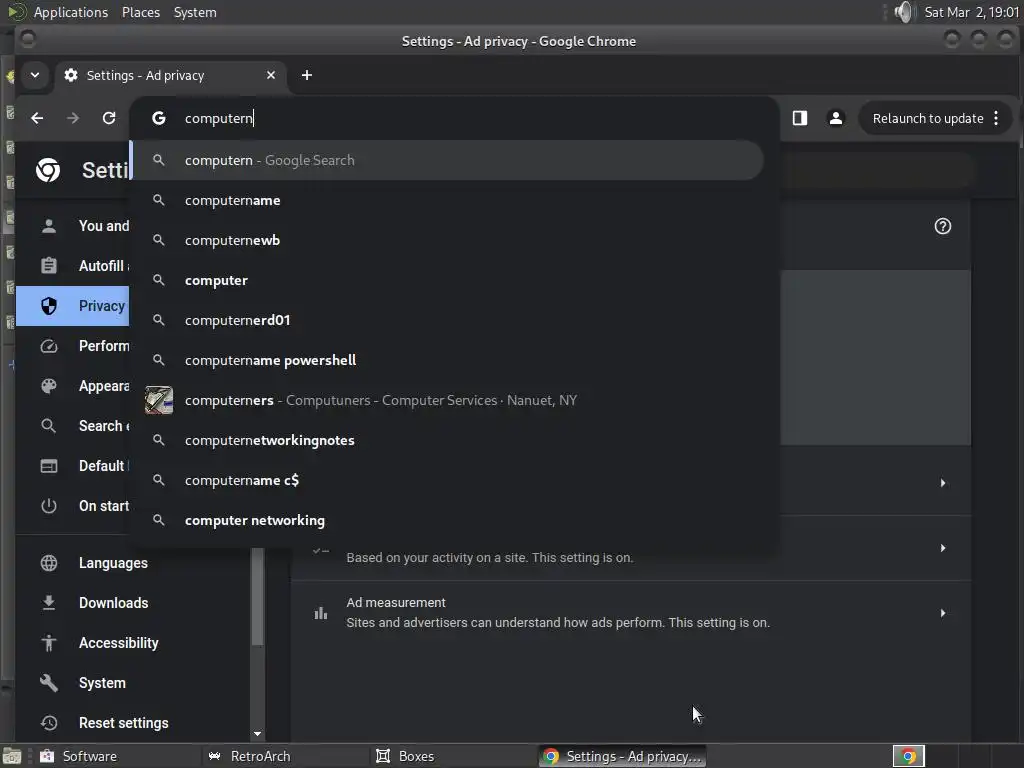1024x768 pixels.
Task: Go back using the browser back arrow
Action: 37,118
